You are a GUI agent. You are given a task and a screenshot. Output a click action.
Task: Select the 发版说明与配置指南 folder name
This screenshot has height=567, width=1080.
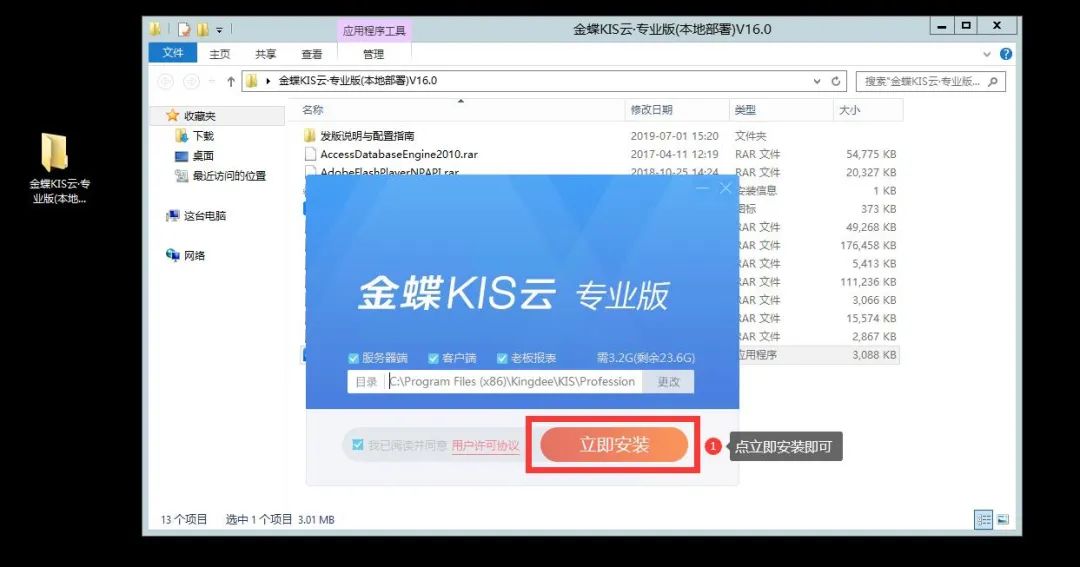(367, 136)
